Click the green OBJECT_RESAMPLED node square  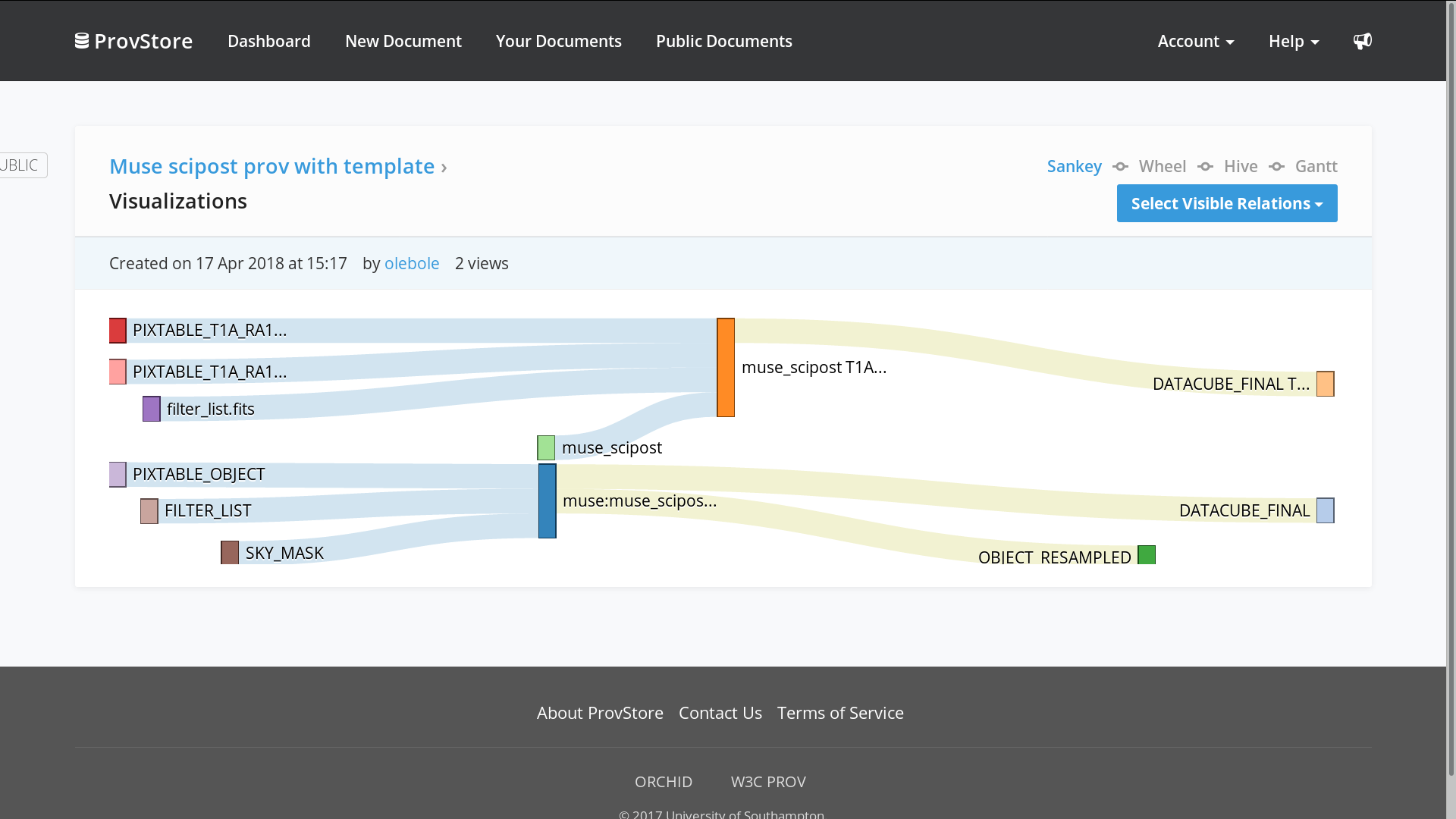tap(1147, 555)
